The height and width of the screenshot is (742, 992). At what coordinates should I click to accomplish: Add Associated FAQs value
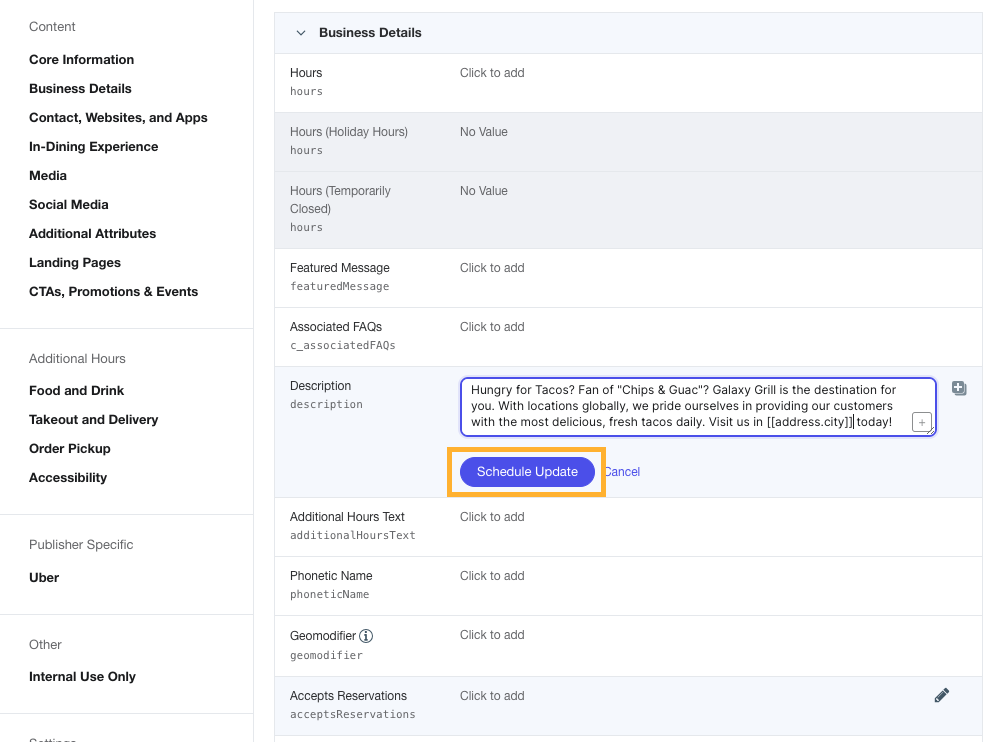[491, 326]
